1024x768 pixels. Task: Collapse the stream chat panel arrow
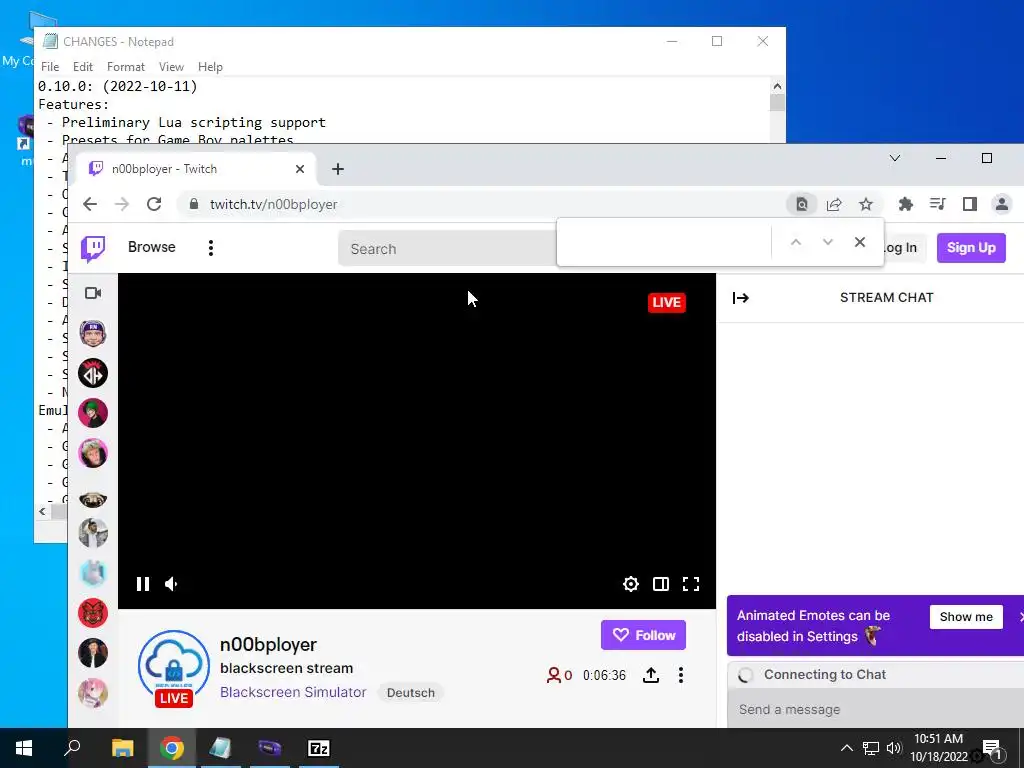741,298
